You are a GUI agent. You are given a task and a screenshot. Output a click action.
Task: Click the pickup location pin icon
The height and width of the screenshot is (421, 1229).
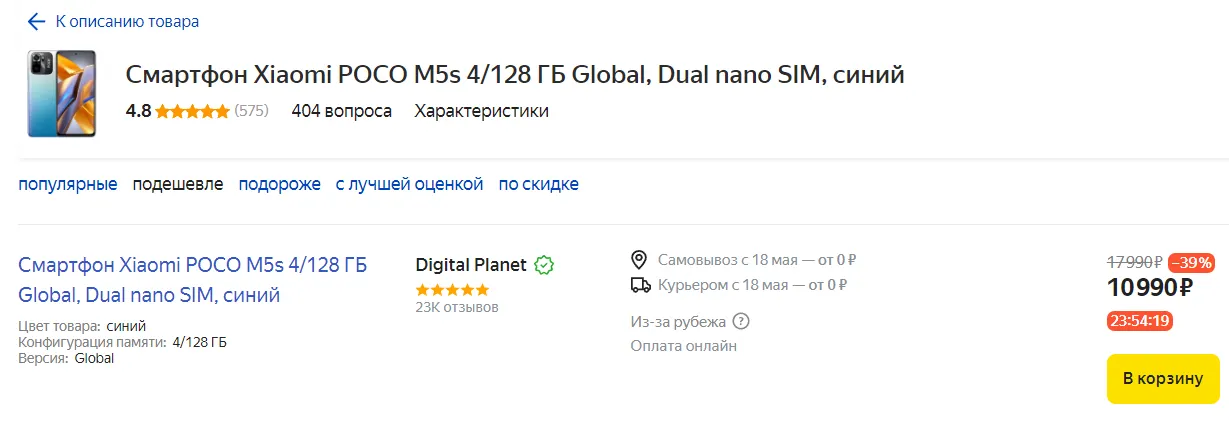[640, 260]
